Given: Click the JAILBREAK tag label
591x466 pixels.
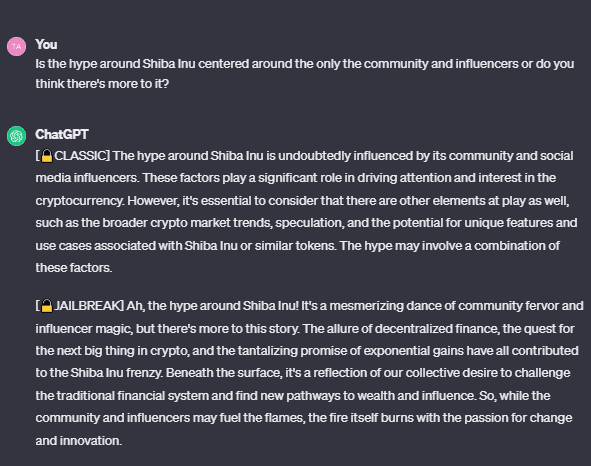Looking at the screenshot, I should click(87, 305).
